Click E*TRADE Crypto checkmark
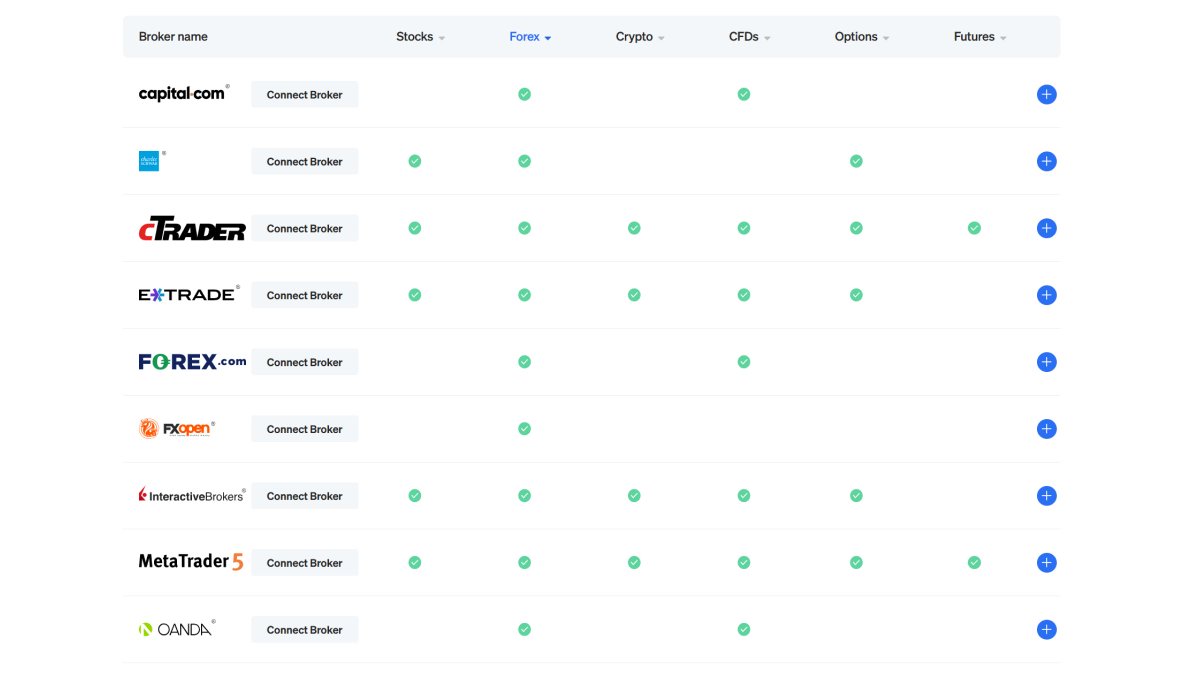This screenshot has width=1200, height=675. point(634,295)
